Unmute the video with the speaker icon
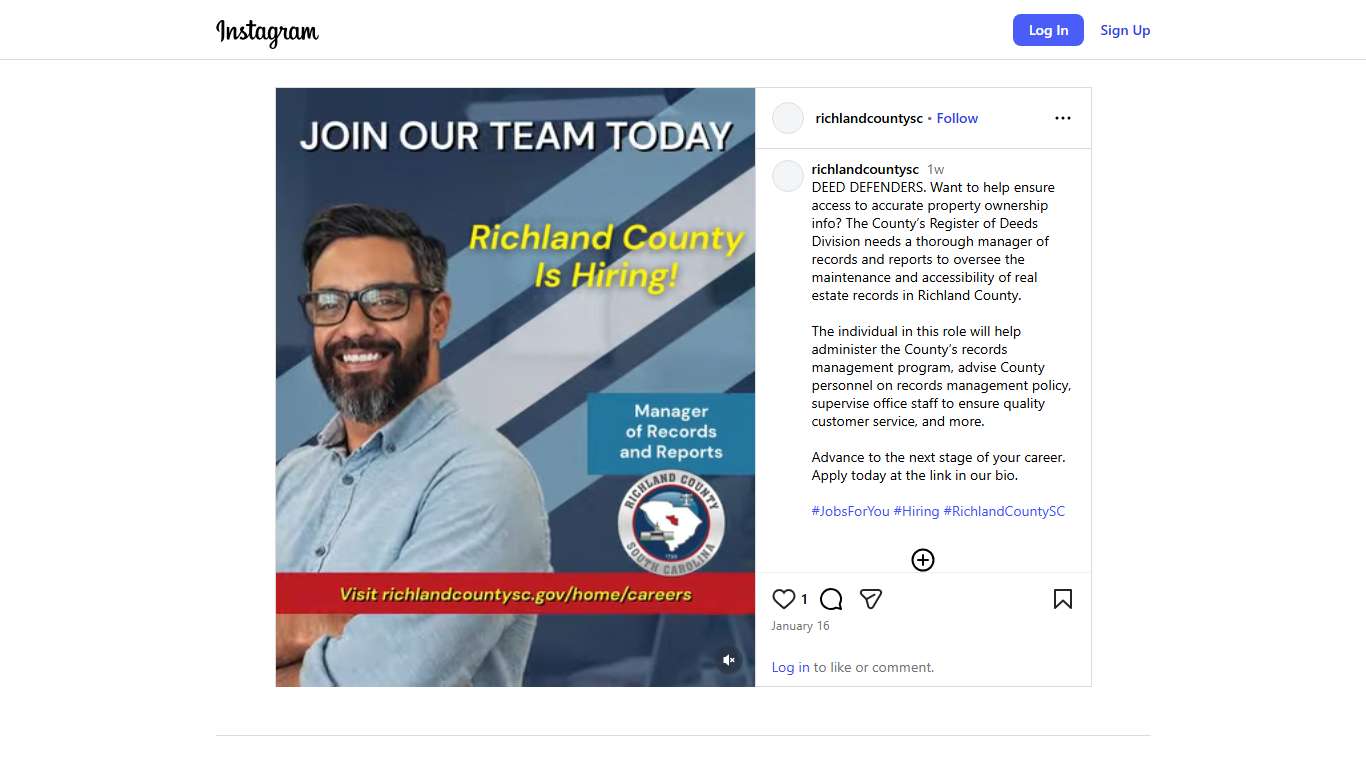The width and height of the screenshot is (1366, 768). (729, 660)
